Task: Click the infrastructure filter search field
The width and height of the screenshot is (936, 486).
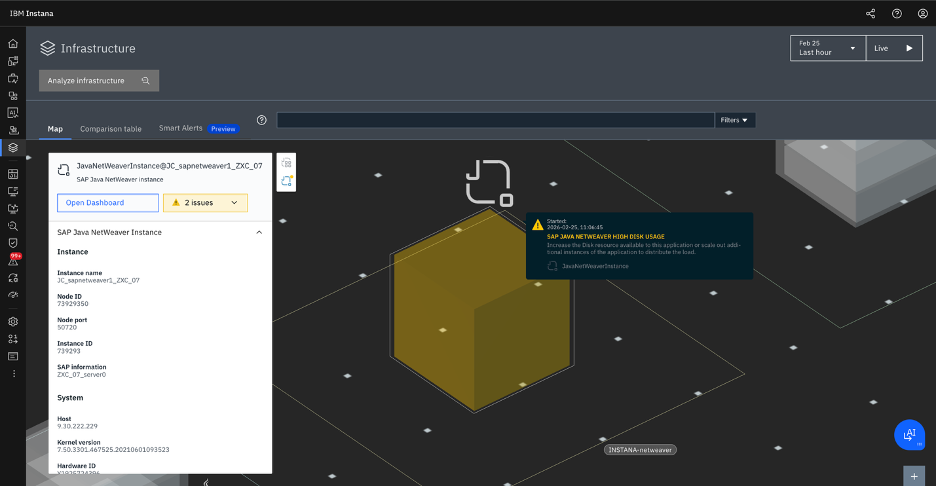Action: pos(495,120)
